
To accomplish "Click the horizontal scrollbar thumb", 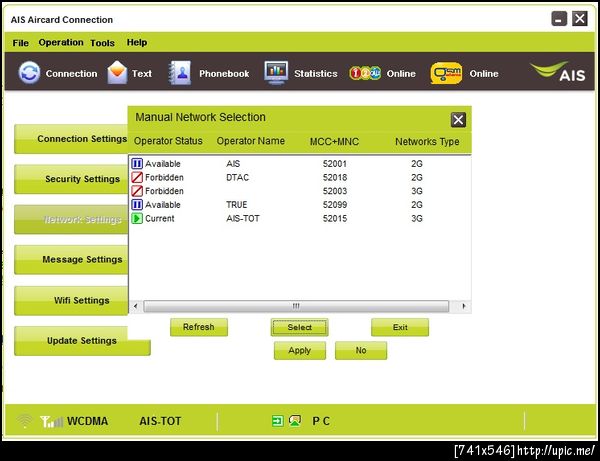I will click(296, 306).
